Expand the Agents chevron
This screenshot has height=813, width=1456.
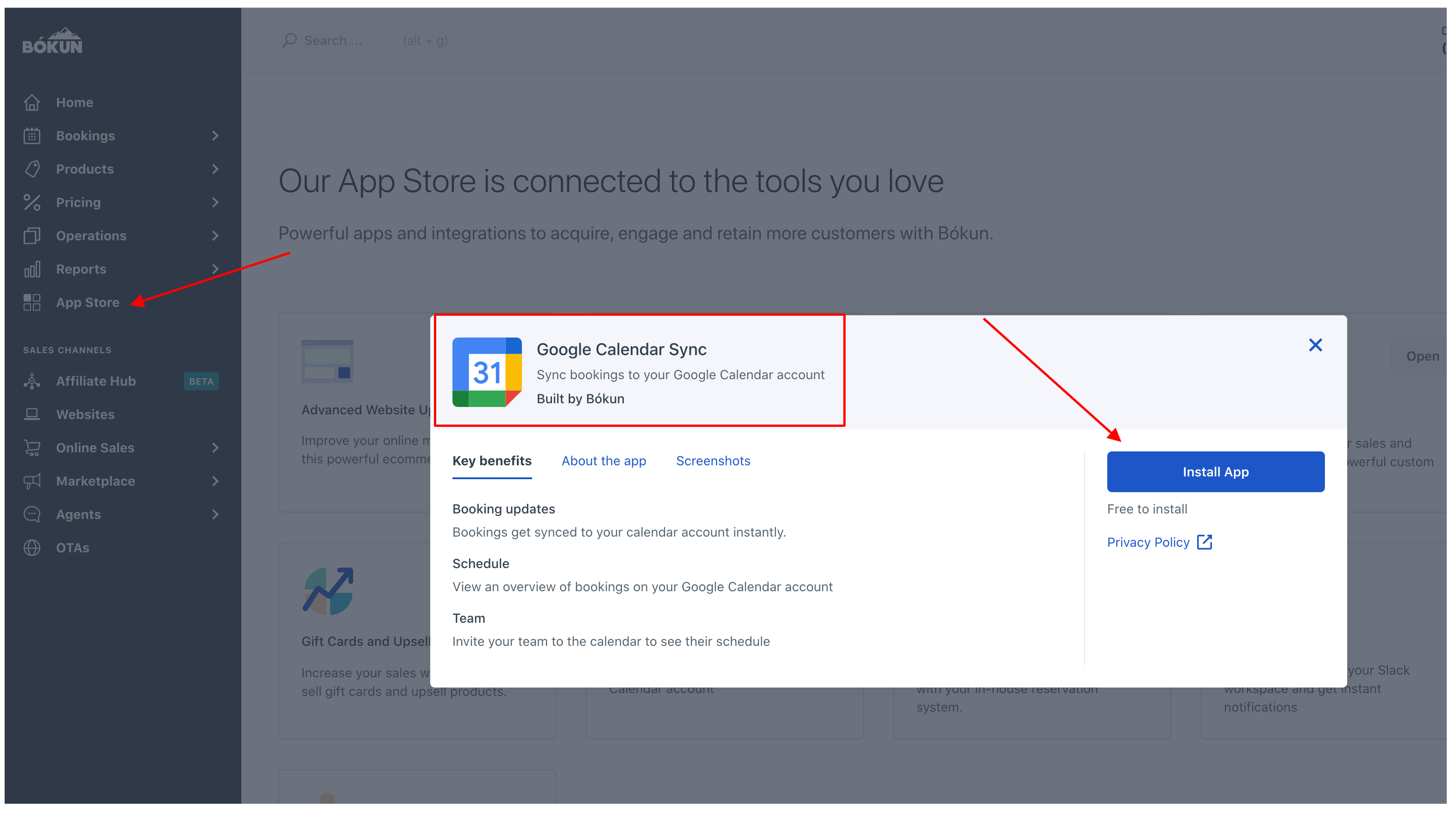tap(215, 514)
